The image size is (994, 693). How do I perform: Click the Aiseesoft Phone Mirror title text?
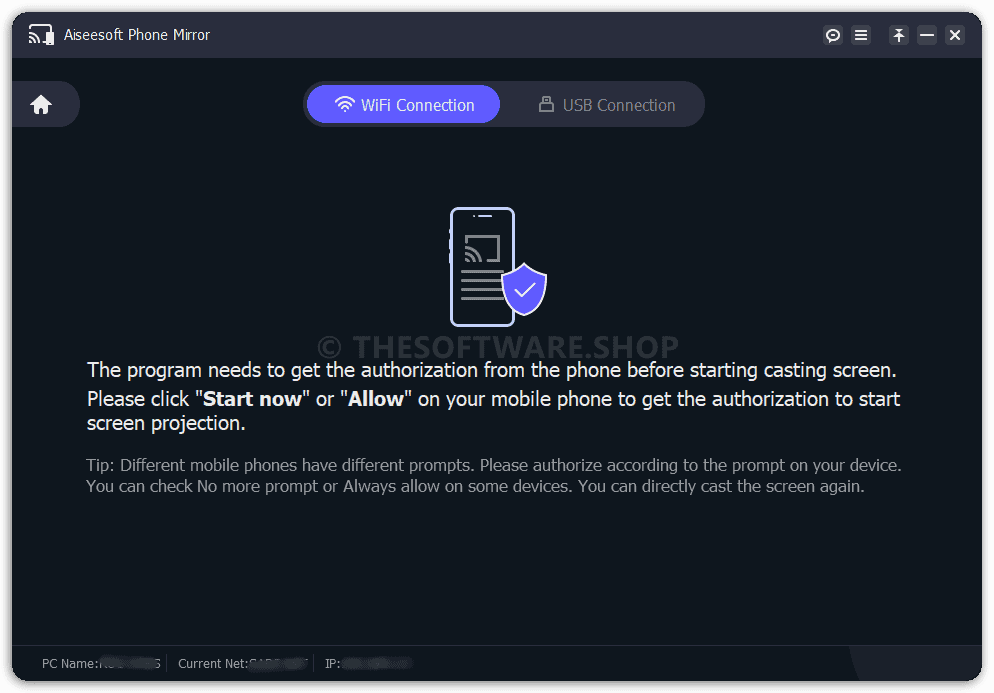coord(137,35)
